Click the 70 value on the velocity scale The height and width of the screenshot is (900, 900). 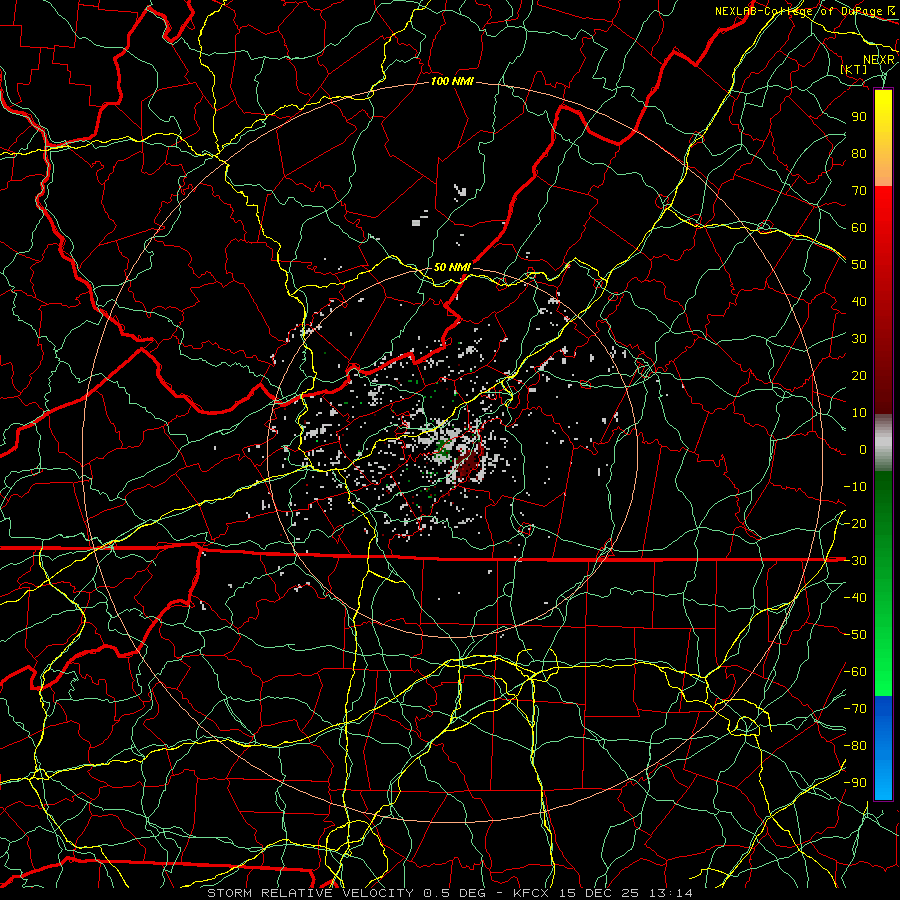pyautogui.click(x=859, y=191)
